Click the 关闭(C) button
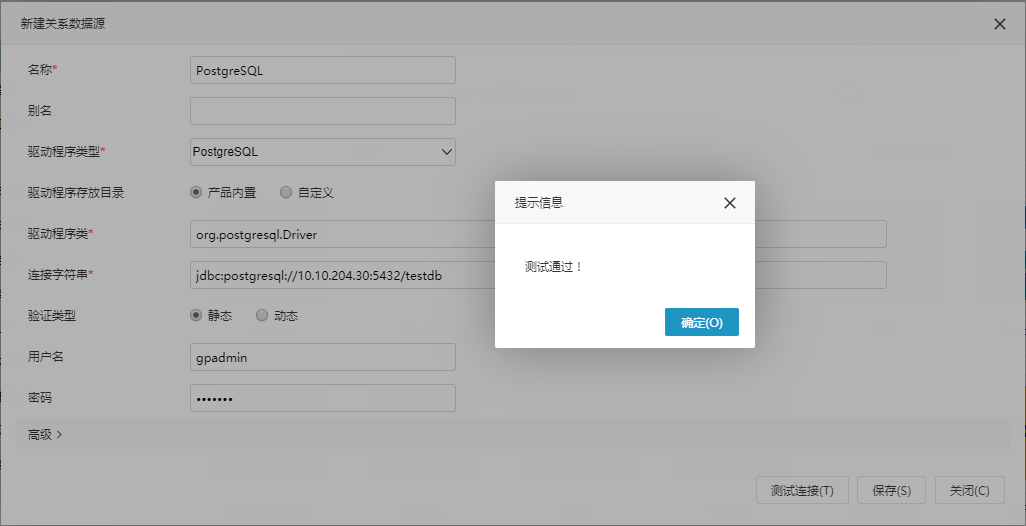This screenshot has width=1026, height=526. (x=970, y=490)
